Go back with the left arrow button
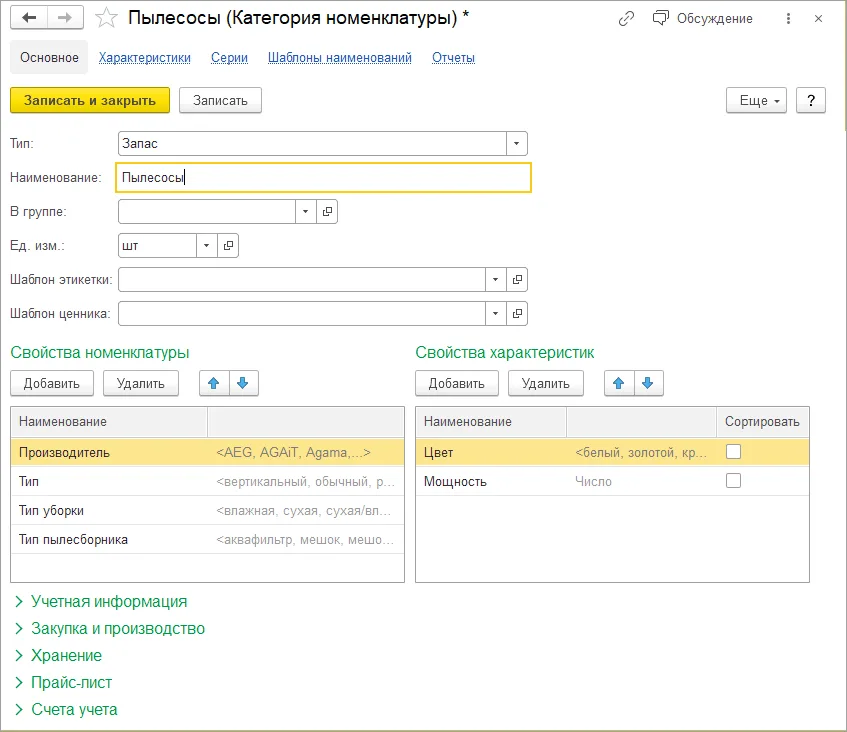Image resolution: width=847 pixels, height=732 pixels. 29,18
